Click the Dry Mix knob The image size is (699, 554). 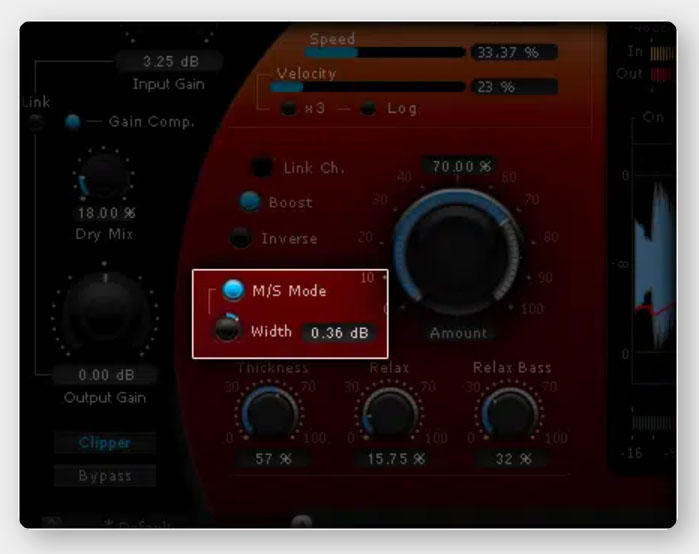click(x=104, y=175)
